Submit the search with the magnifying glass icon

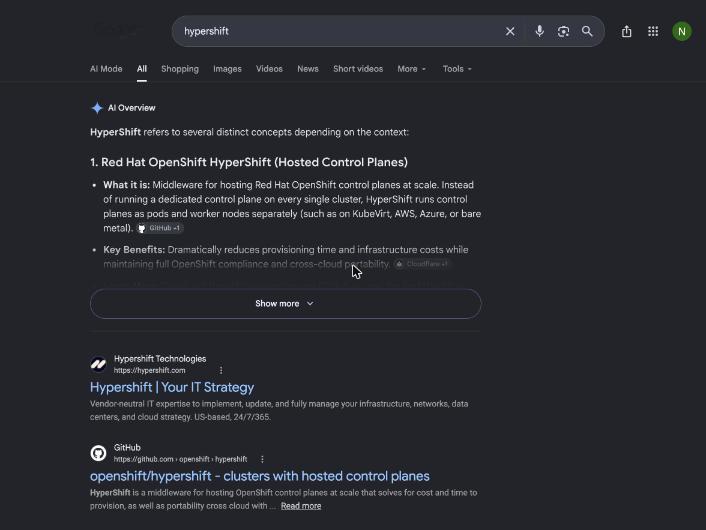(x=587, y=31)
